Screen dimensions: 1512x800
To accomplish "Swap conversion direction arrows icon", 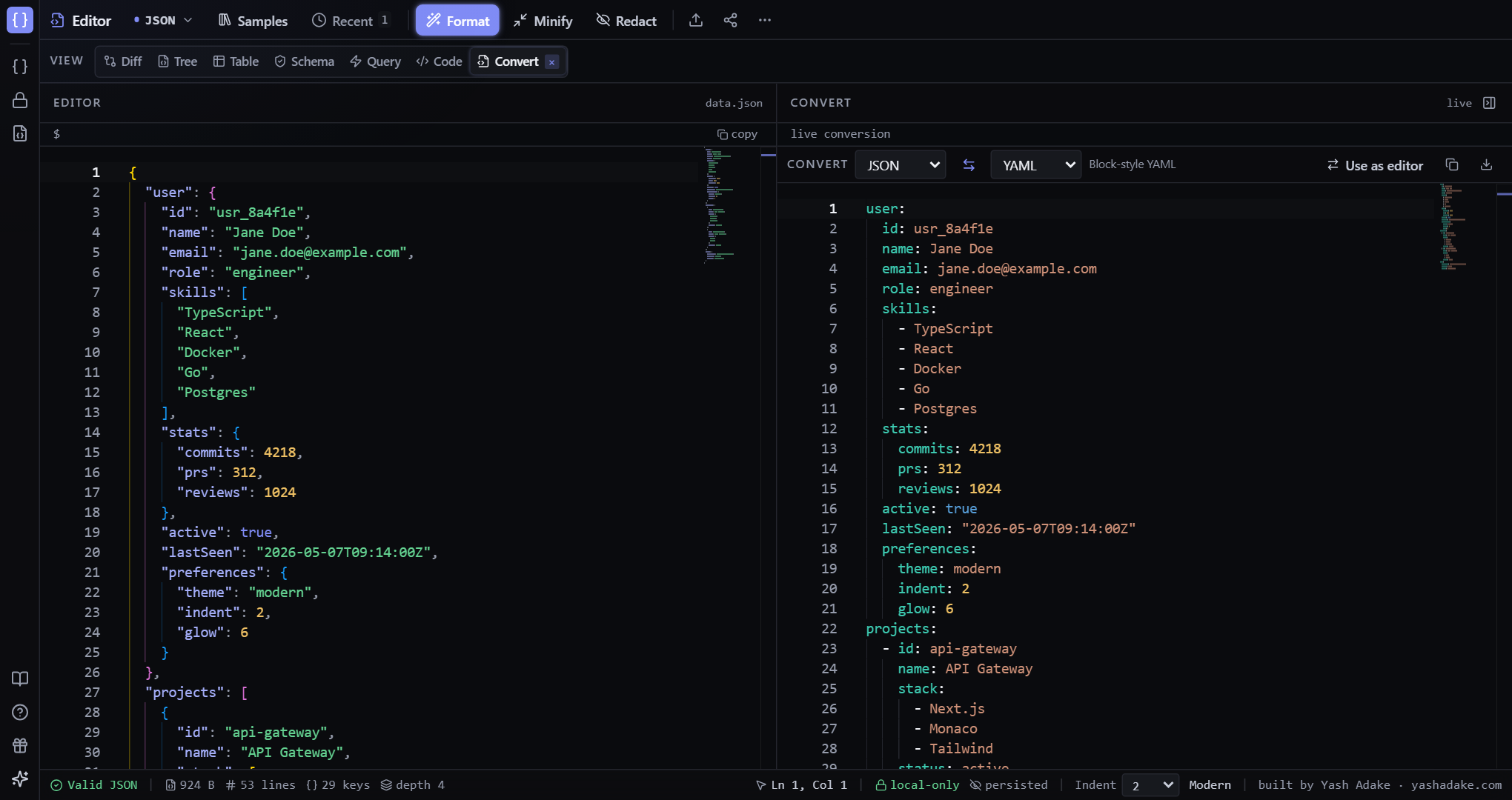I will point(969,164).
